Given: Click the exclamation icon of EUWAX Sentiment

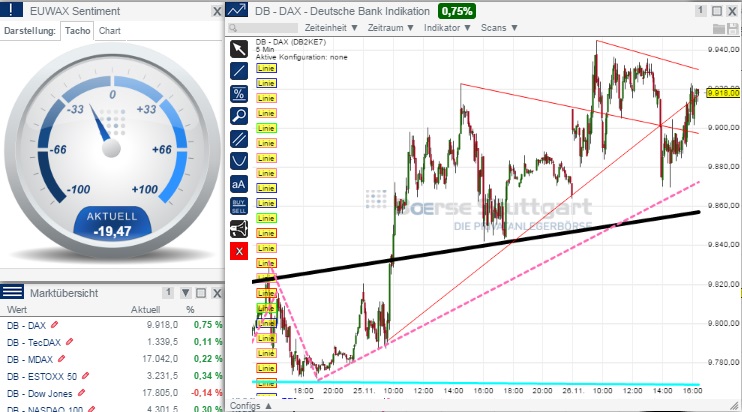Looking at the screenshot, I should click(11, 9).
